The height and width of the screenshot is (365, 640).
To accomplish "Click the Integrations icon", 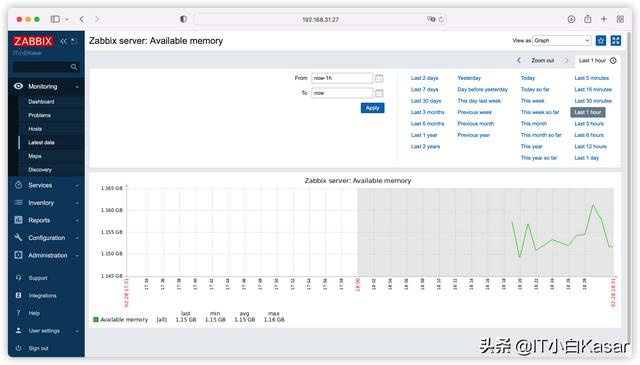I will click(18, 295).
